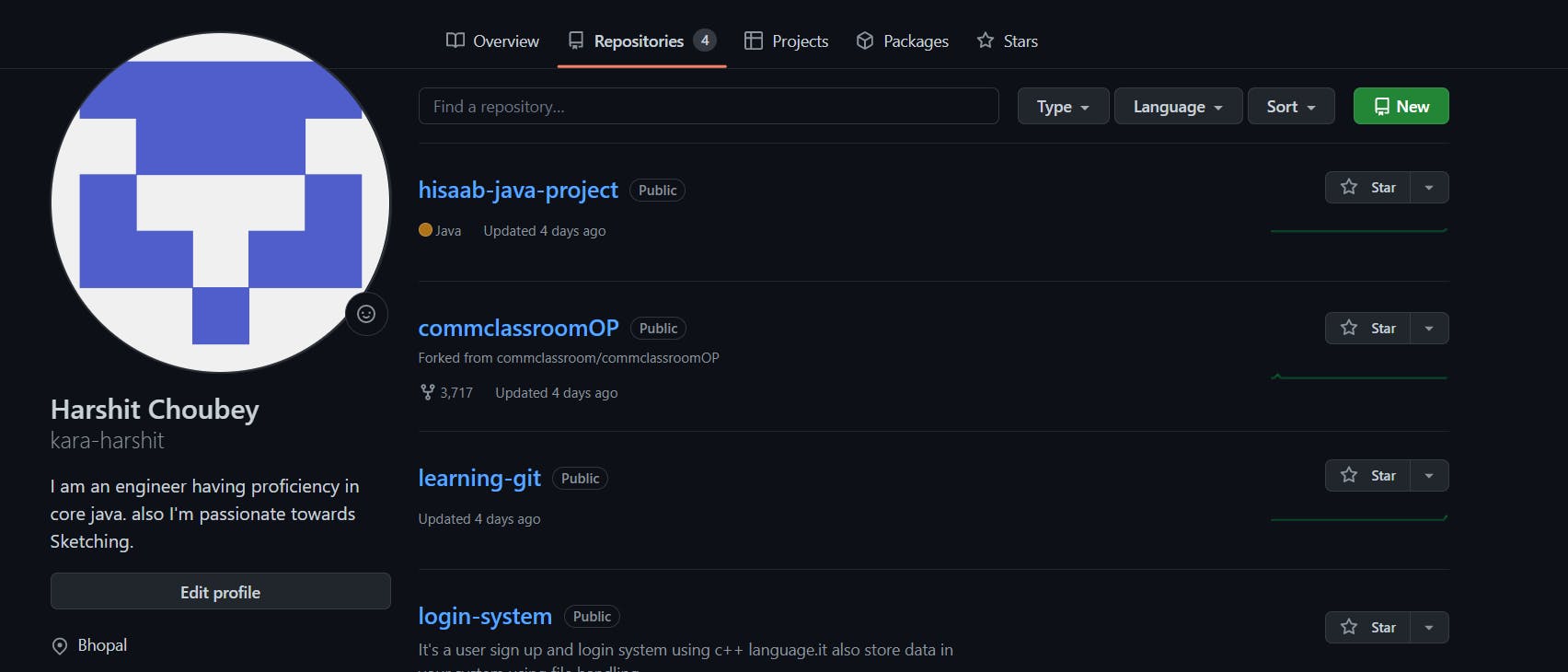Open the fork count 3,717 link
Image resolution: width=1568 pixels, height=672 pixels.
(446, 392)
